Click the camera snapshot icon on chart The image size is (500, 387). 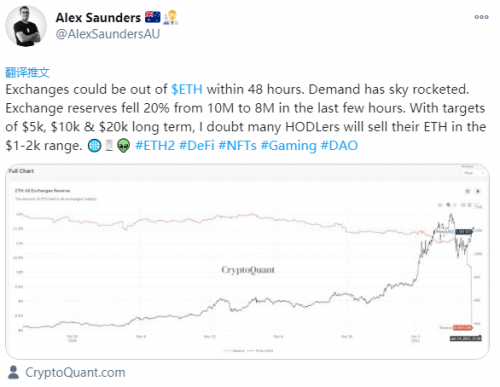[x=440, y=205]
